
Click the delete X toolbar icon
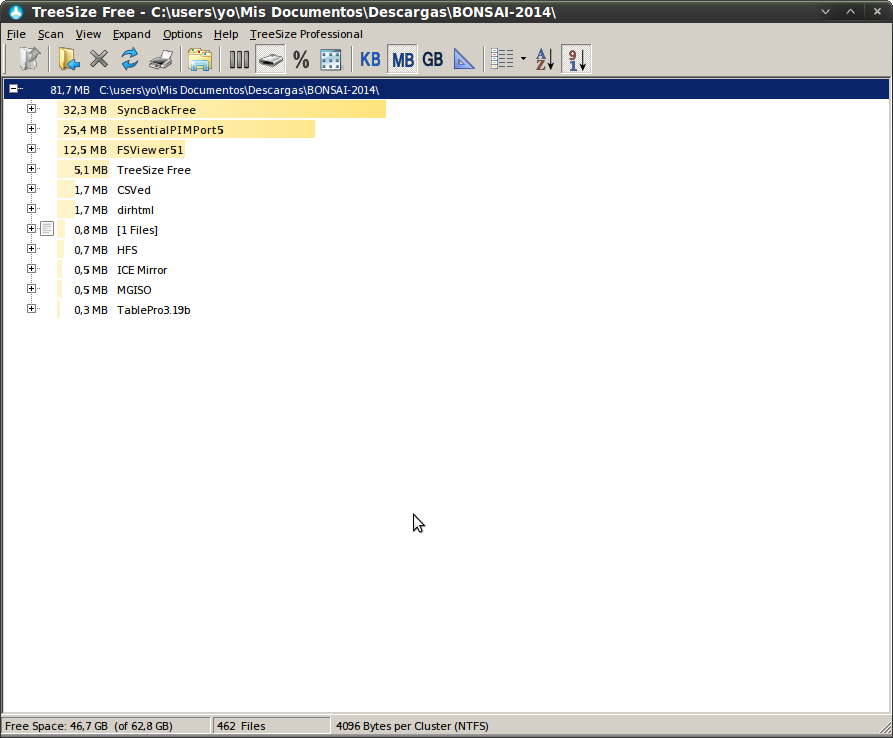(x=99, y=60)
